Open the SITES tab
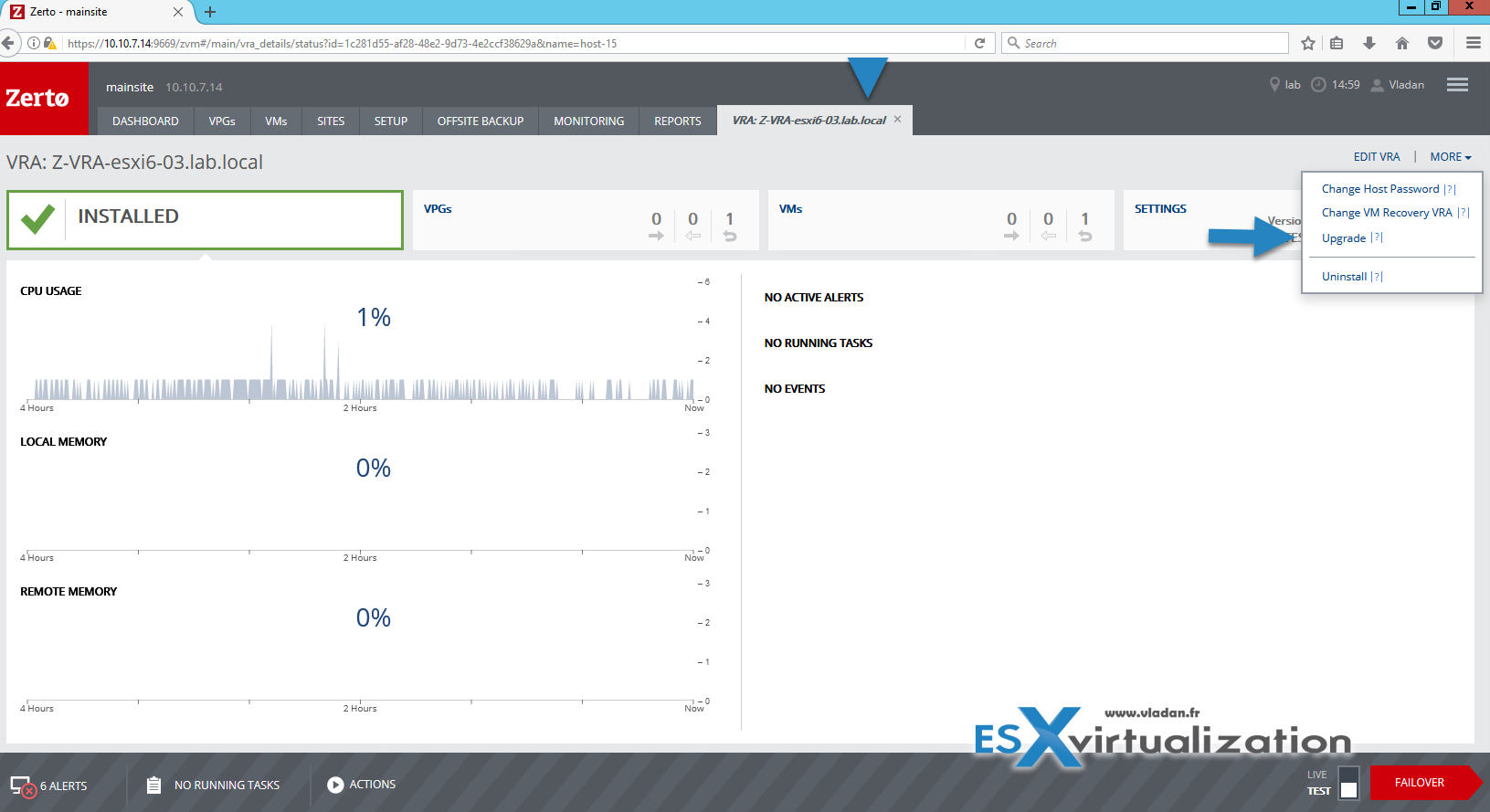The image size is (1490, 812). (x=331, y=121)
